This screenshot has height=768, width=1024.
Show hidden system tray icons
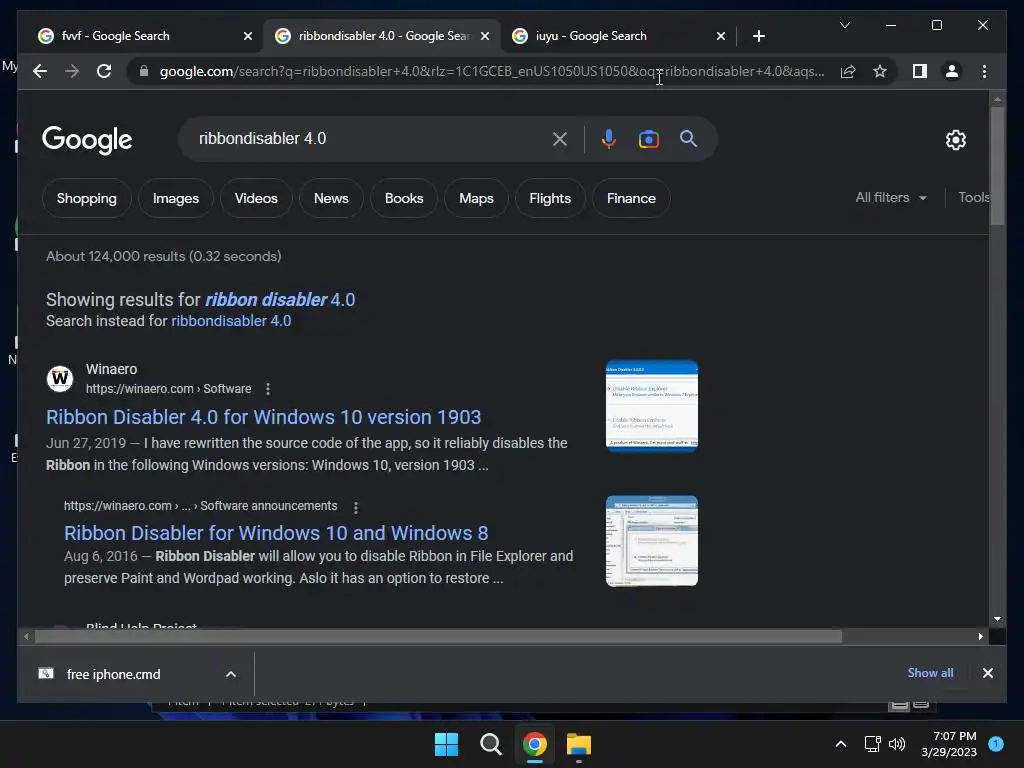(x=841, y=744)
